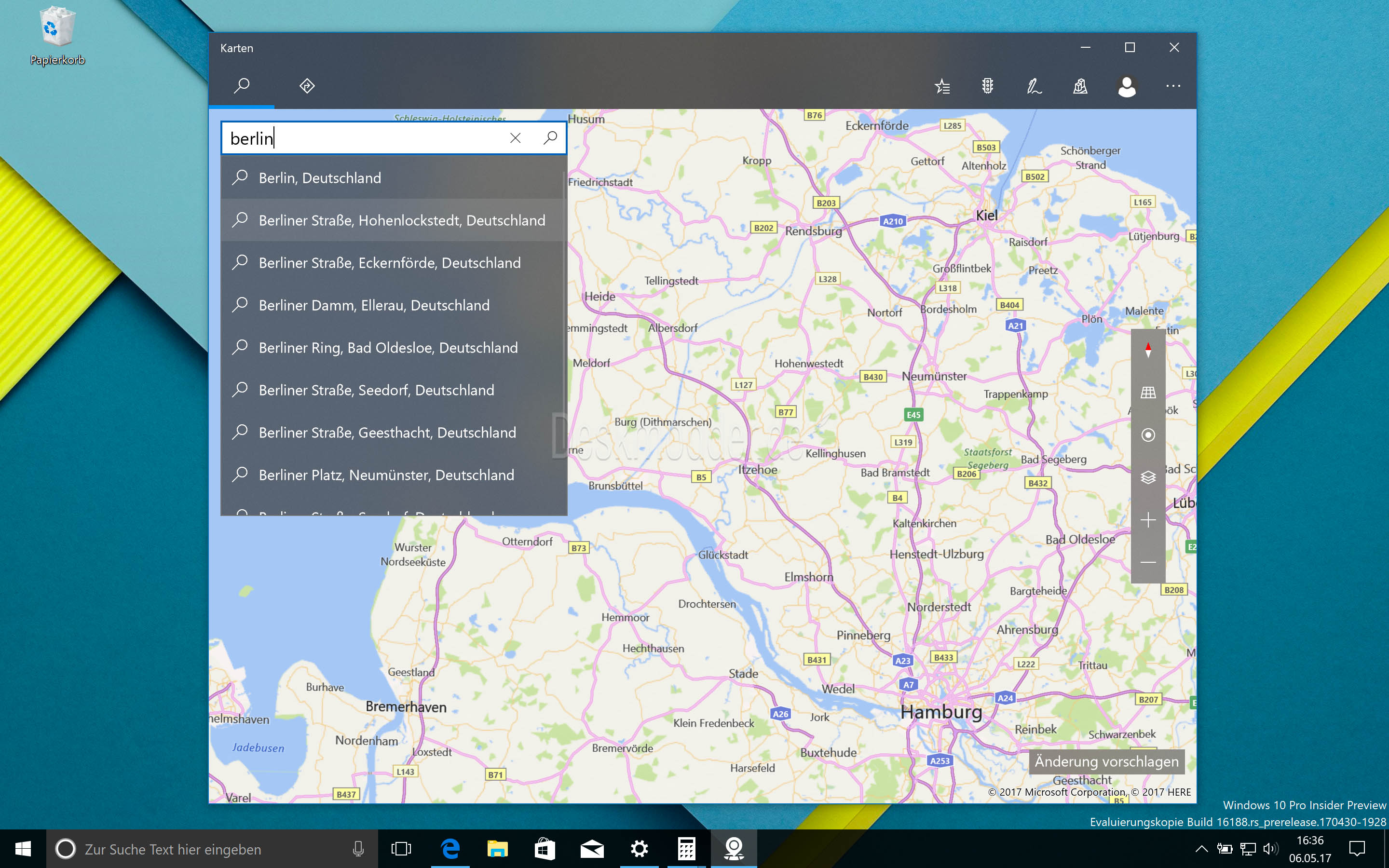Open the network tray icon
This screenshot has height=868, width=1389.
(x=1248, y=849)
